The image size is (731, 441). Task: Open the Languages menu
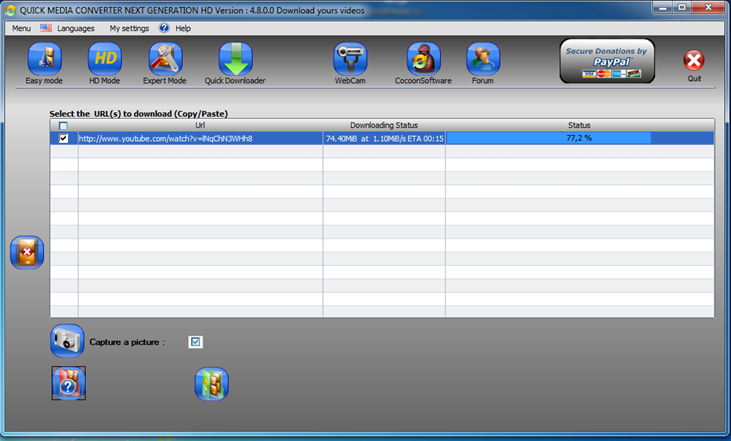tap(76, 28)
